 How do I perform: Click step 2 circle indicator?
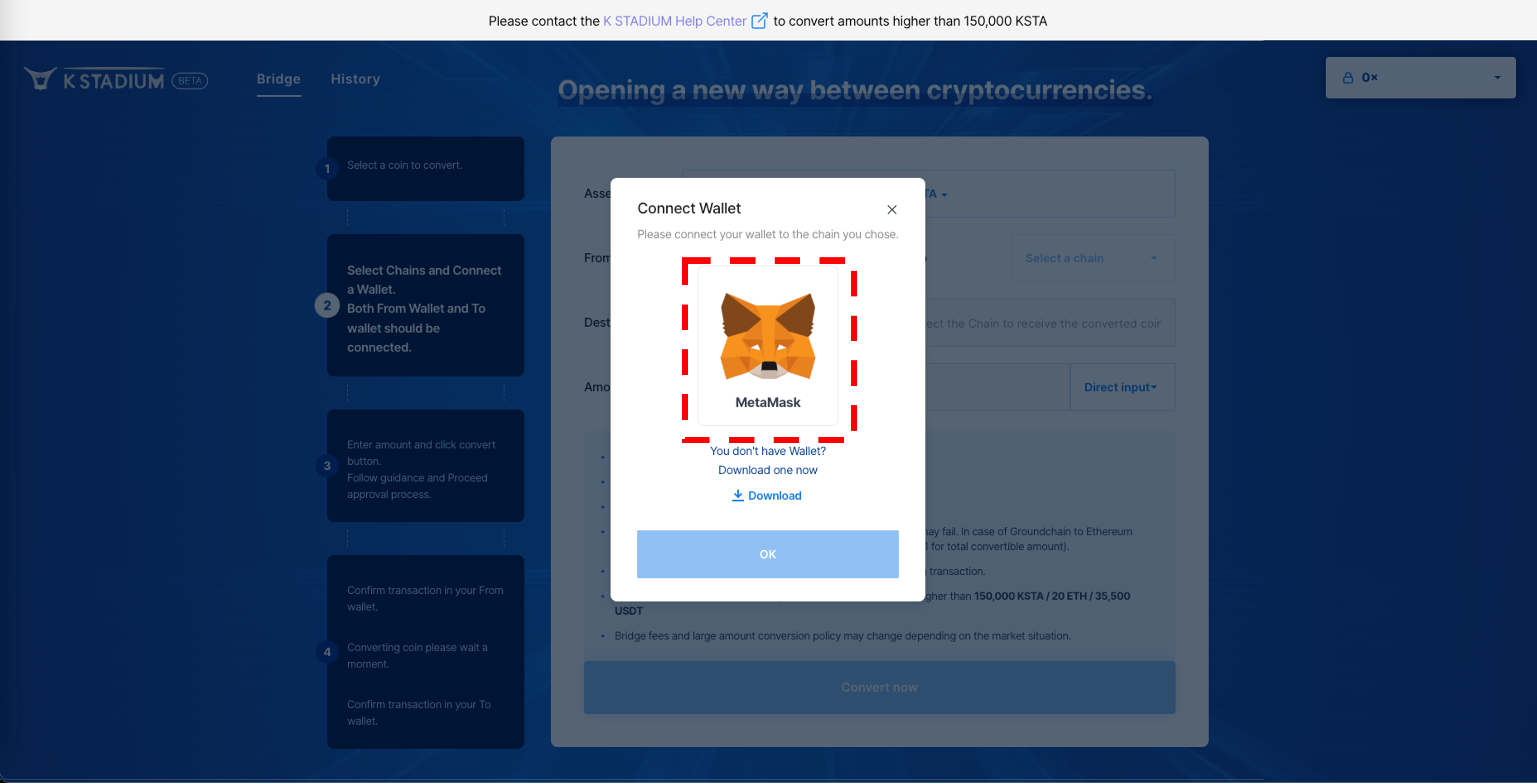point(327,306)
